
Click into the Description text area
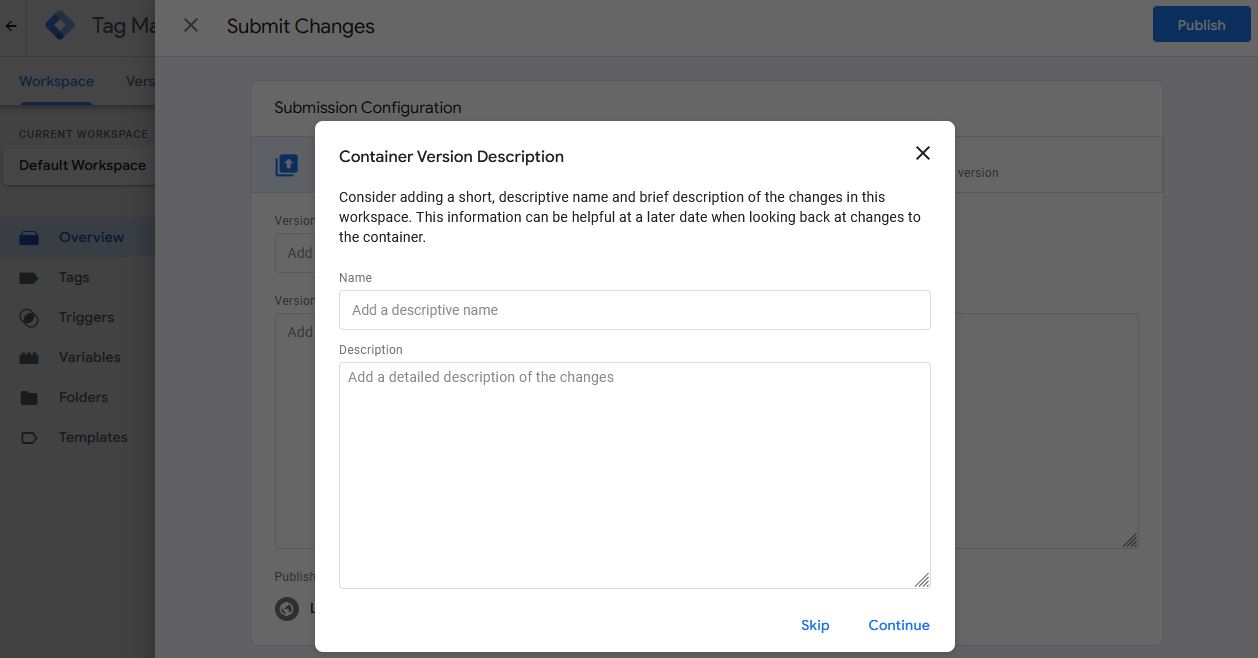coord(635,475)
